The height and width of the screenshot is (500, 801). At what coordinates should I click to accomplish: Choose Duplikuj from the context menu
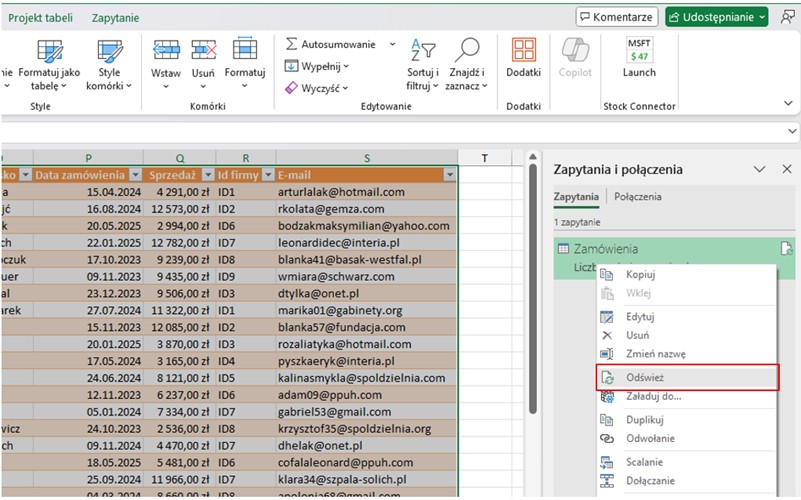click(688, 420)
